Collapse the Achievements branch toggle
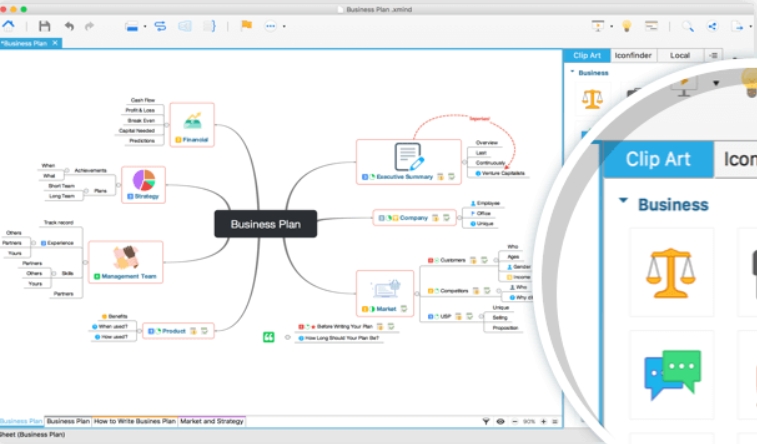 point(67,170)
